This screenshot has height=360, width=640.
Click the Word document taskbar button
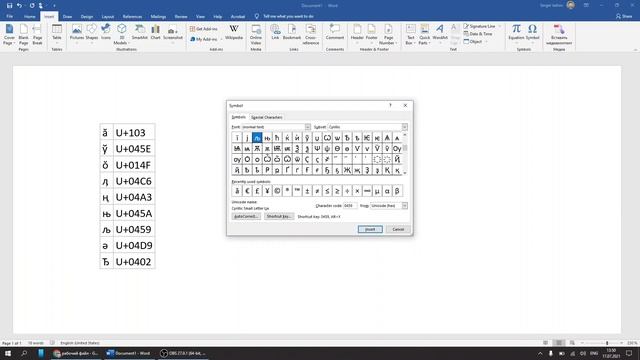click(129, 353)
